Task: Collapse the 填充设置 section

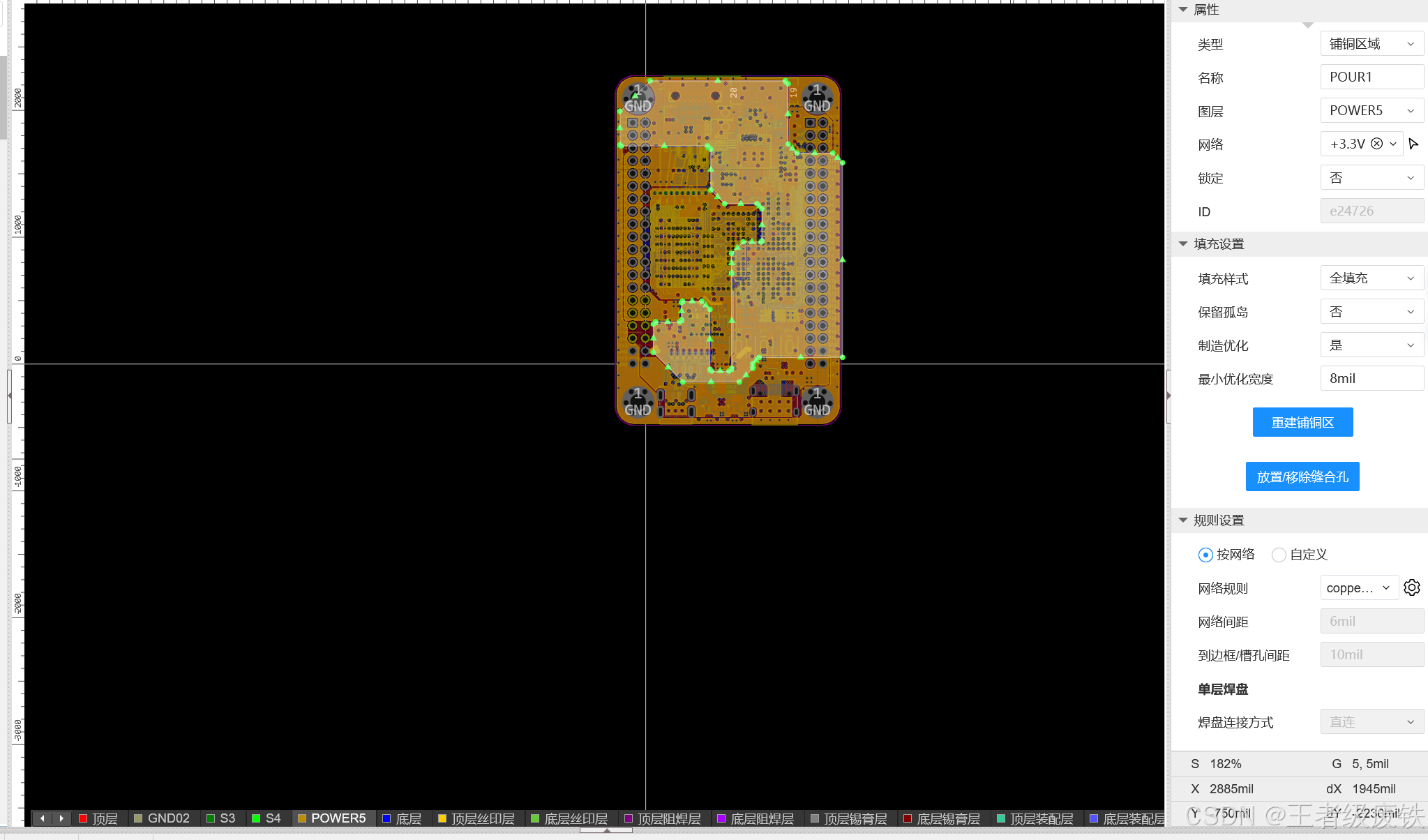Action: pos(1183,244)
